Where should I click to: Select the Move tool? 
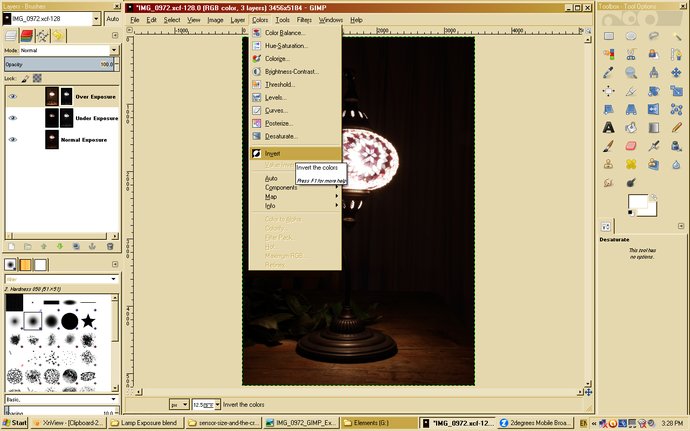(676, 72)
